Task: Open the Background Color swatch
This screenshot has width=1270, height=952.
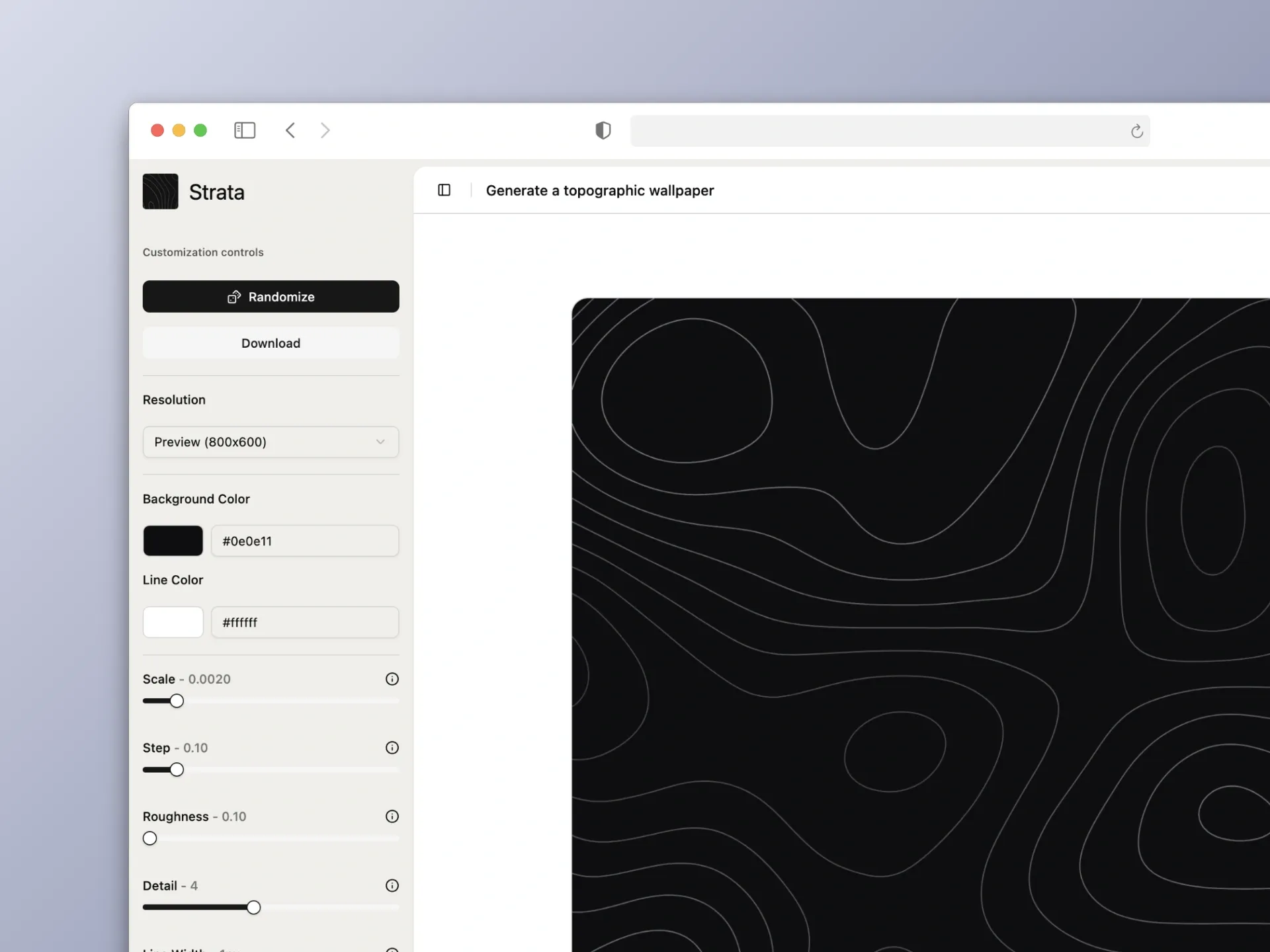Action: coord(173,541)
